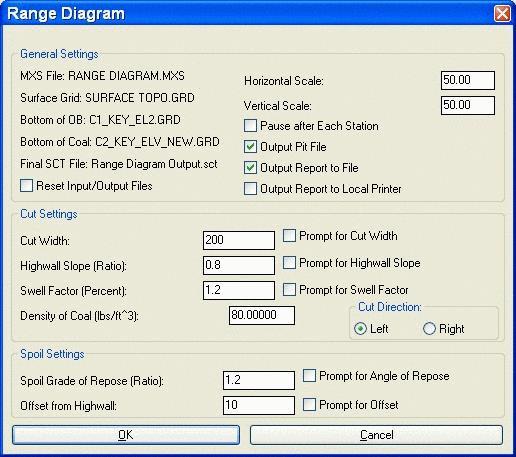The image size is (516, 457).
Task: Enable Pause after Each Station checkbox
Action: click(x=250, y=126)
